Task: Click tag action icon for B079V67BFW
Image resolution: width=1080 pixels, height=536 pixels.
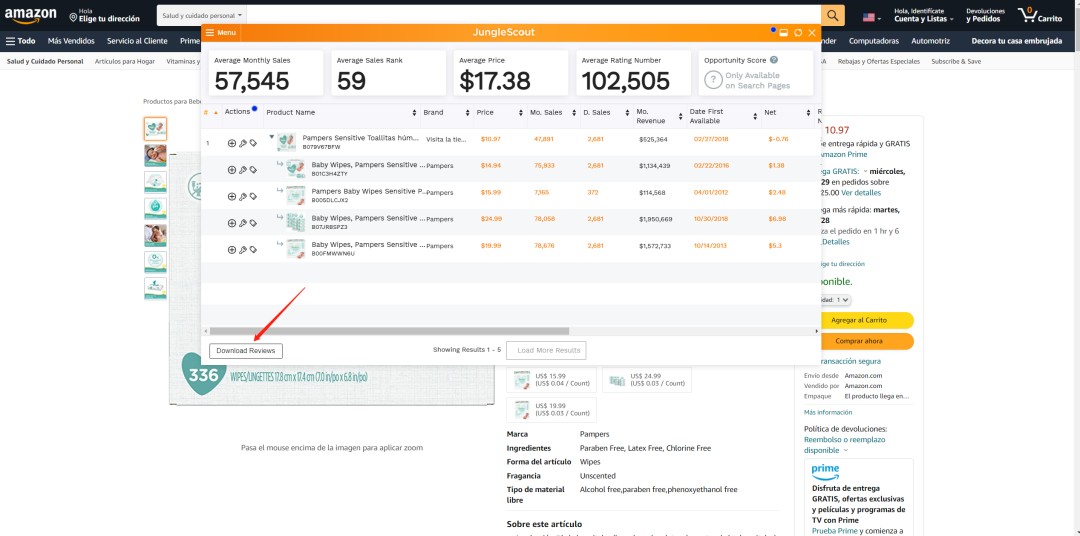Action: click(253, 143)
